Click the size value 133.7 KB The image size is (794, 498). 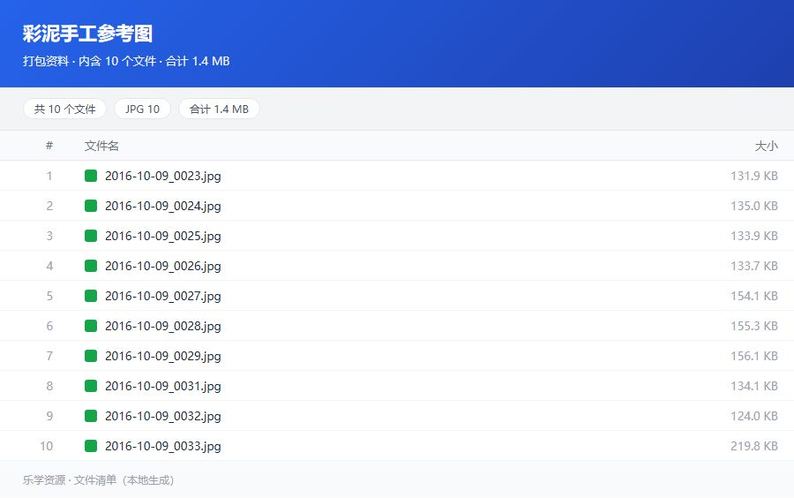click(754, 265)
